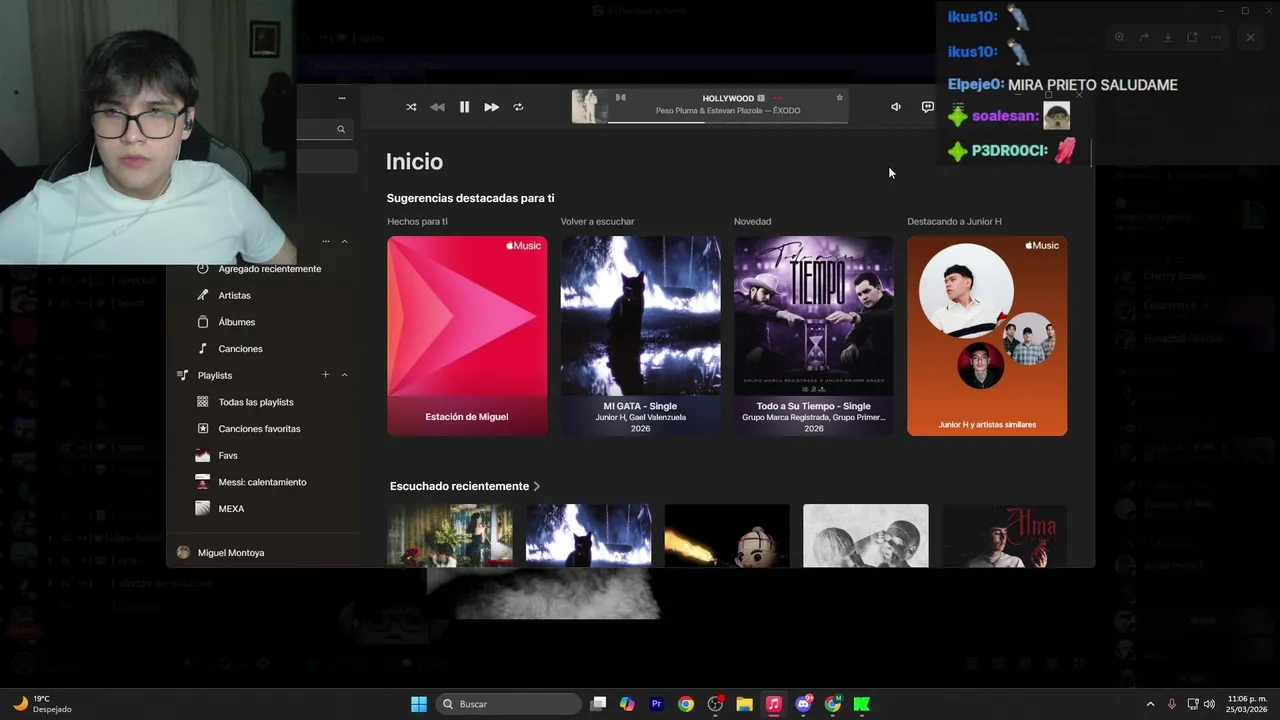Toggle shuffle in the player bar

coord(411,107)
